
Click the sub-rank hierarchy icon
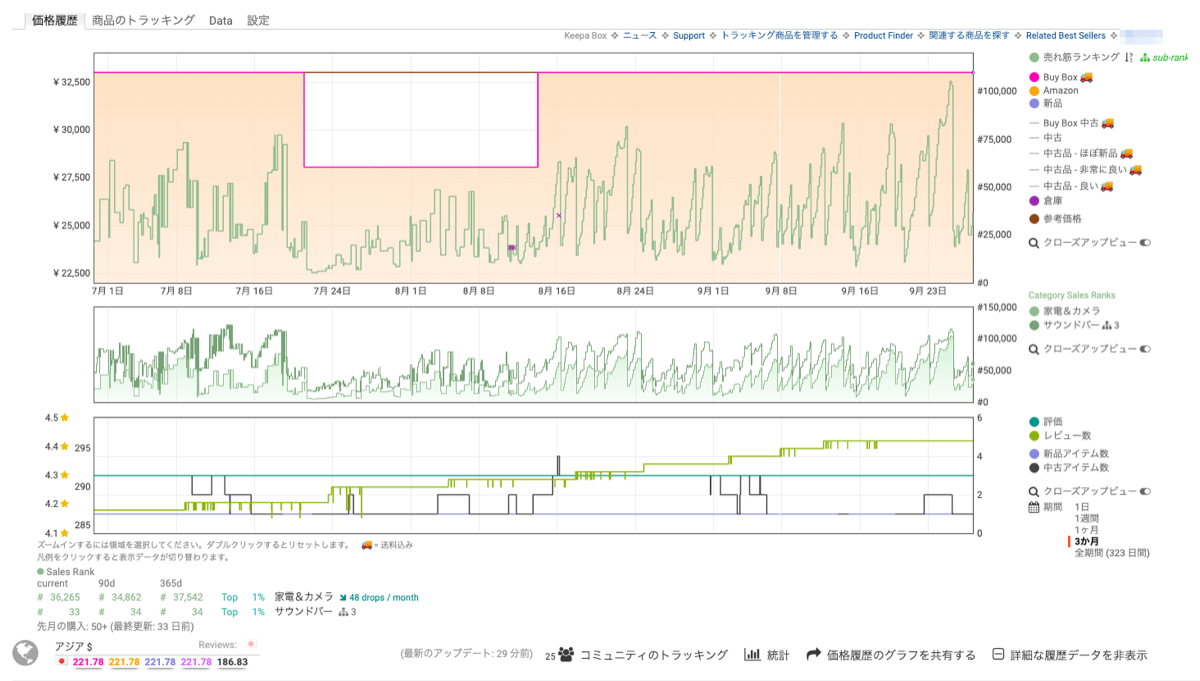pyautogui.click(x=1145, y=58)
